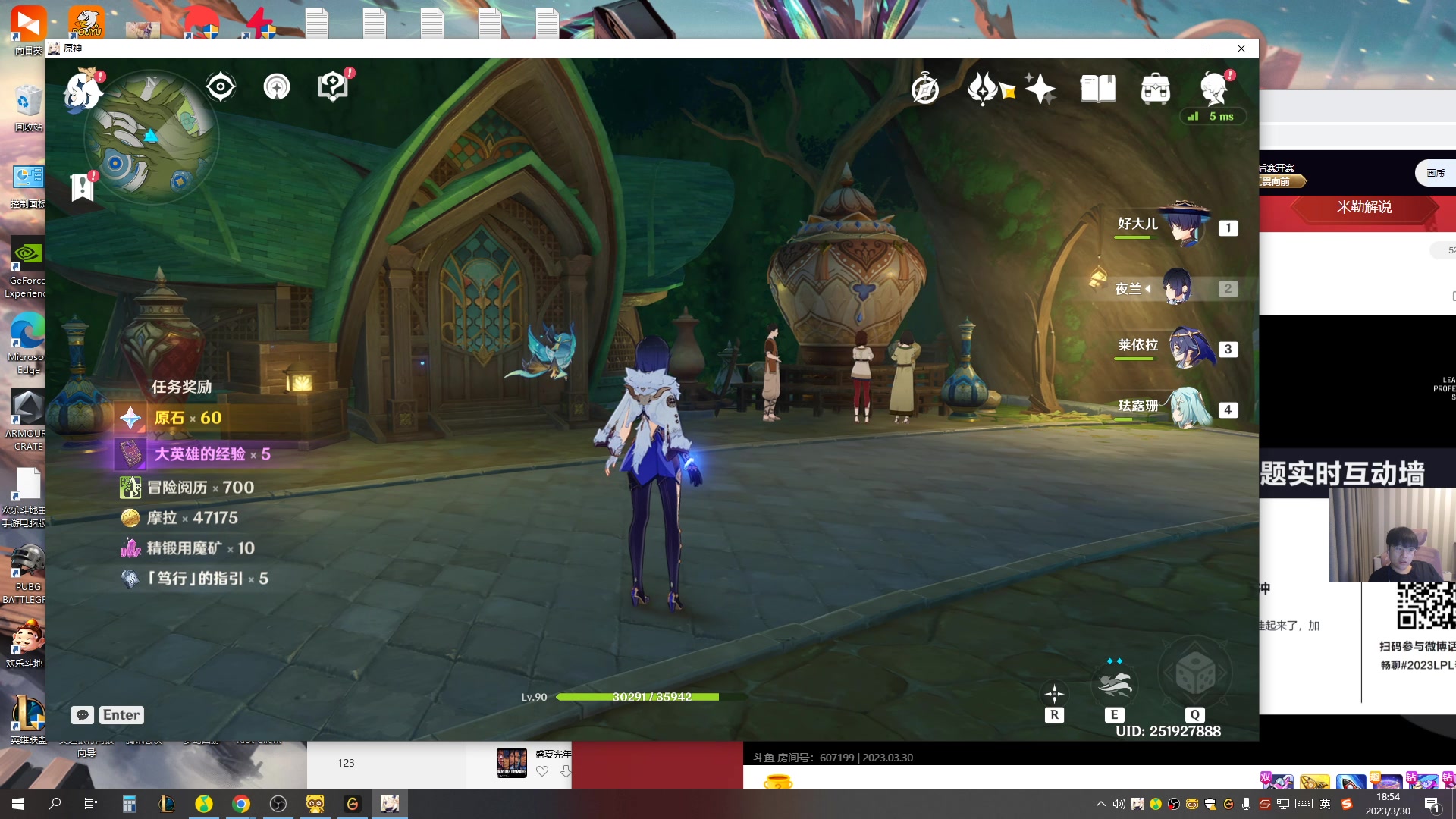Select the 米勒解说 tab
1456x819 pixels.
1363,207
